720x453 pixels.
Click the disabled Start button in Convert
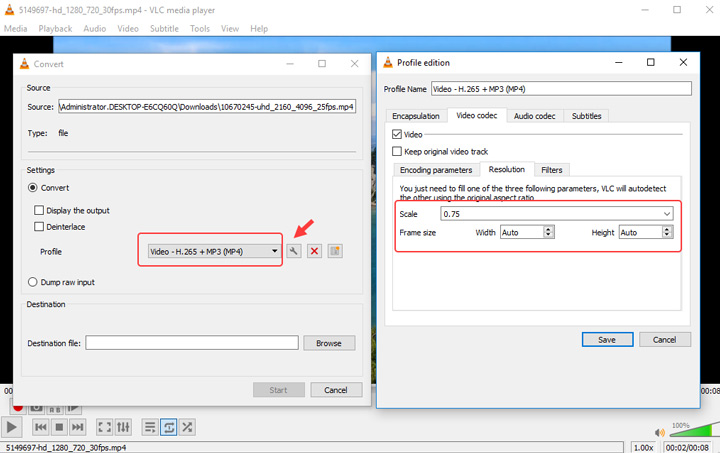pos(278,390)
